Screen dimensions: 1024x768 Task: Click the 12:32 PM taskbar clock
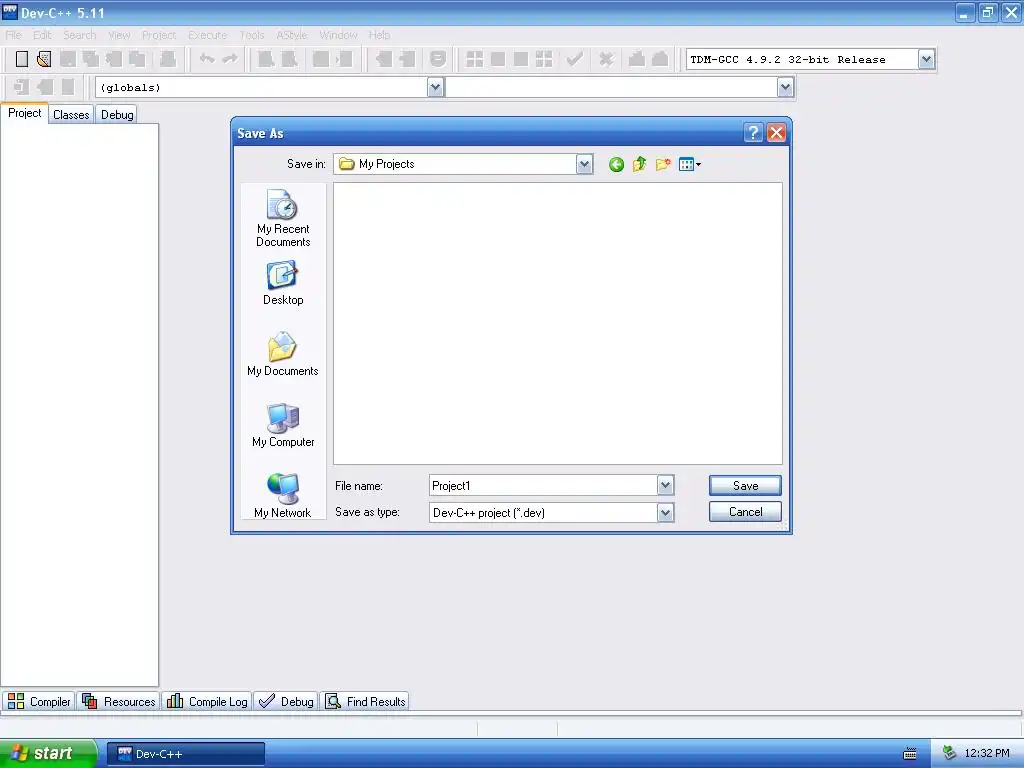point(987,753)
